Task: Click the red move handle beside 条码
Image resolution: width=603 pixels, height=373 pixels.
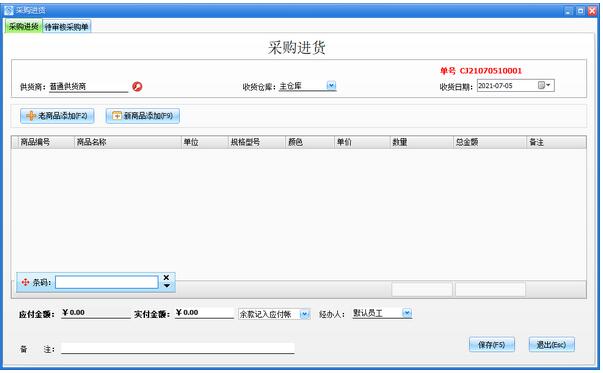Action: 25,283
